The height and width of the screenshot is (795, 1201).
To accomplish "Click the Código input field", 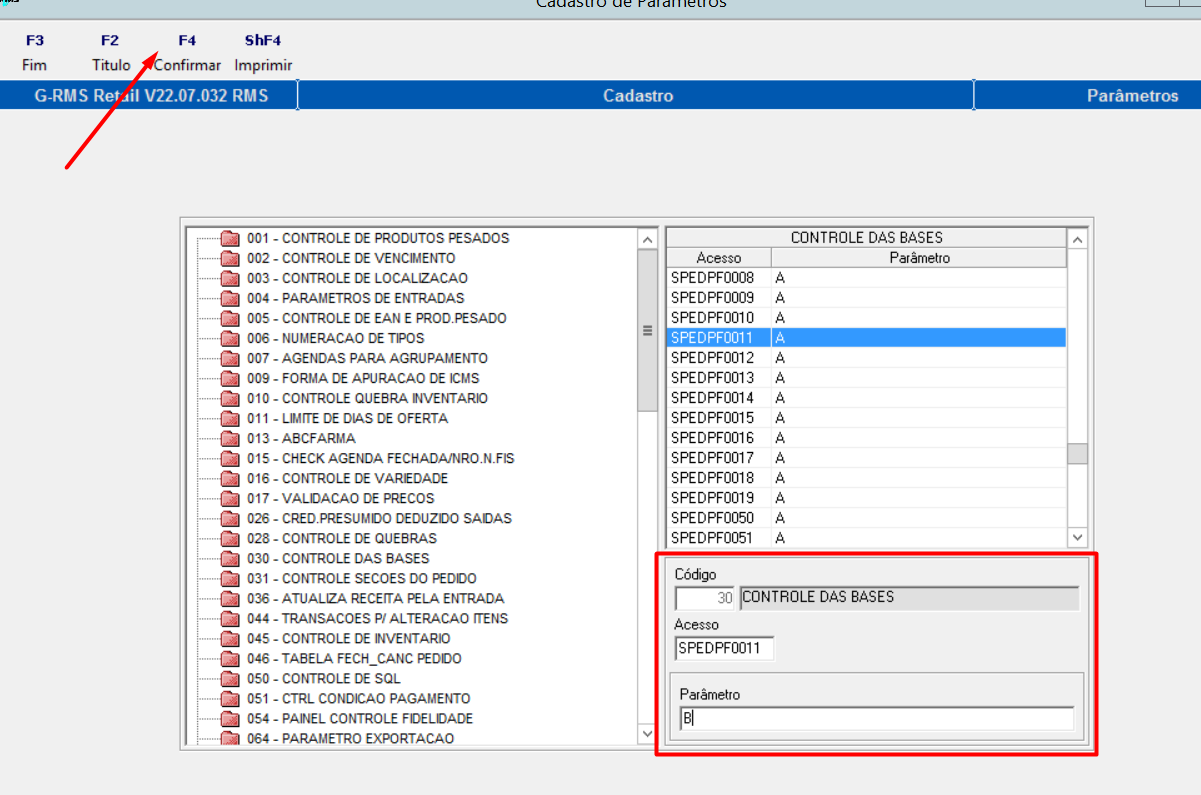I will pyautogui.click(x=705, y=598).
